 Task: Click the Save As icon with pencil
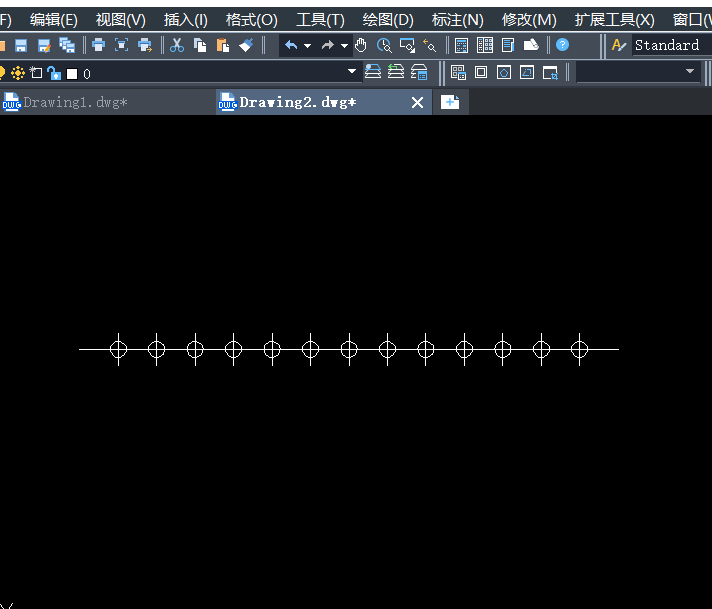click(x=44, y=45)
